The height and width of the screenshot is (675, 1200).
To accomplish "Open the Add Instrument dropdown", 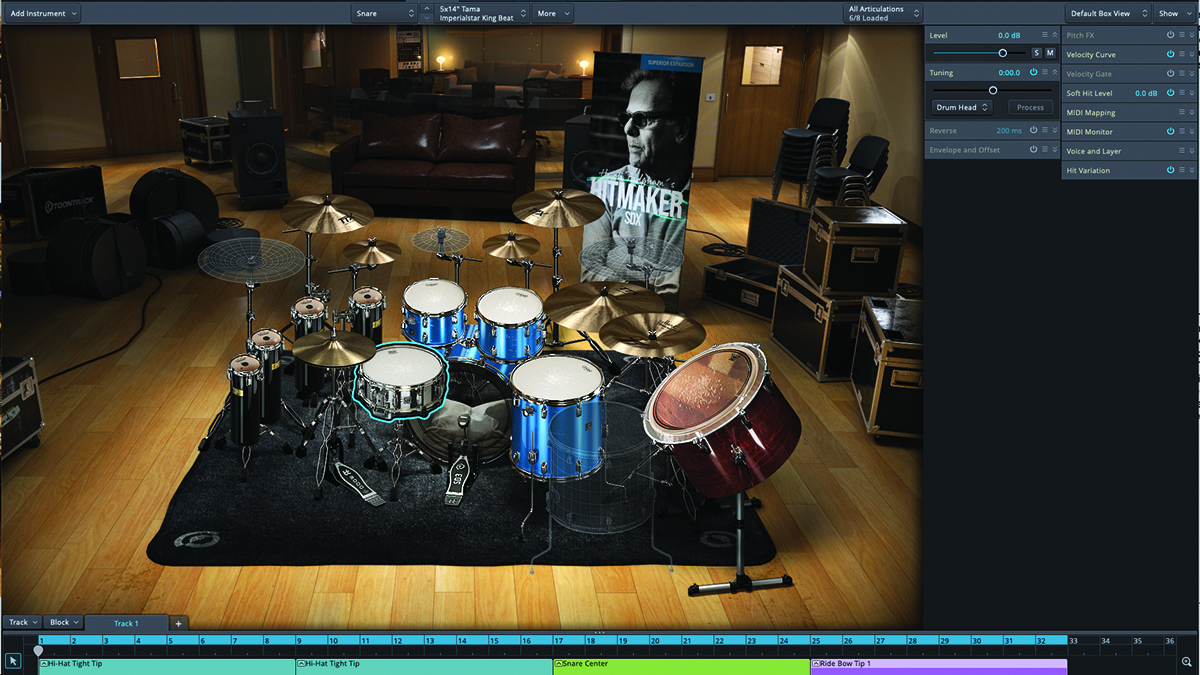I will pyautogui.click(x=43, y=13).
